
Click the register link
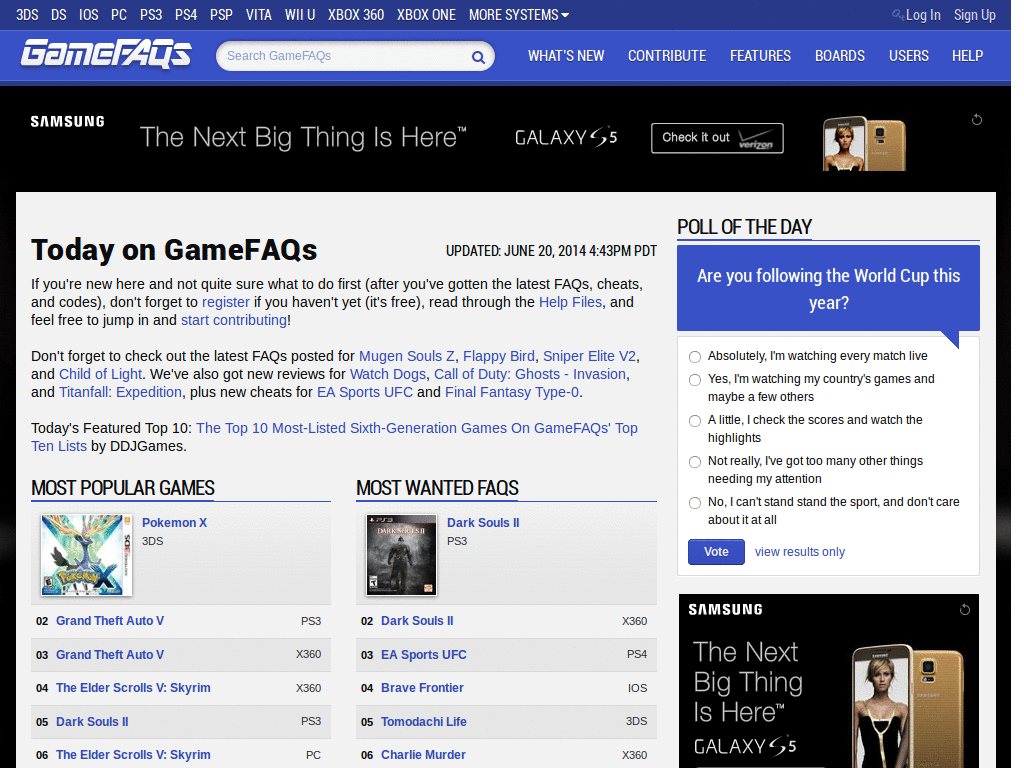pyautogui.click(x=225, y=302)
